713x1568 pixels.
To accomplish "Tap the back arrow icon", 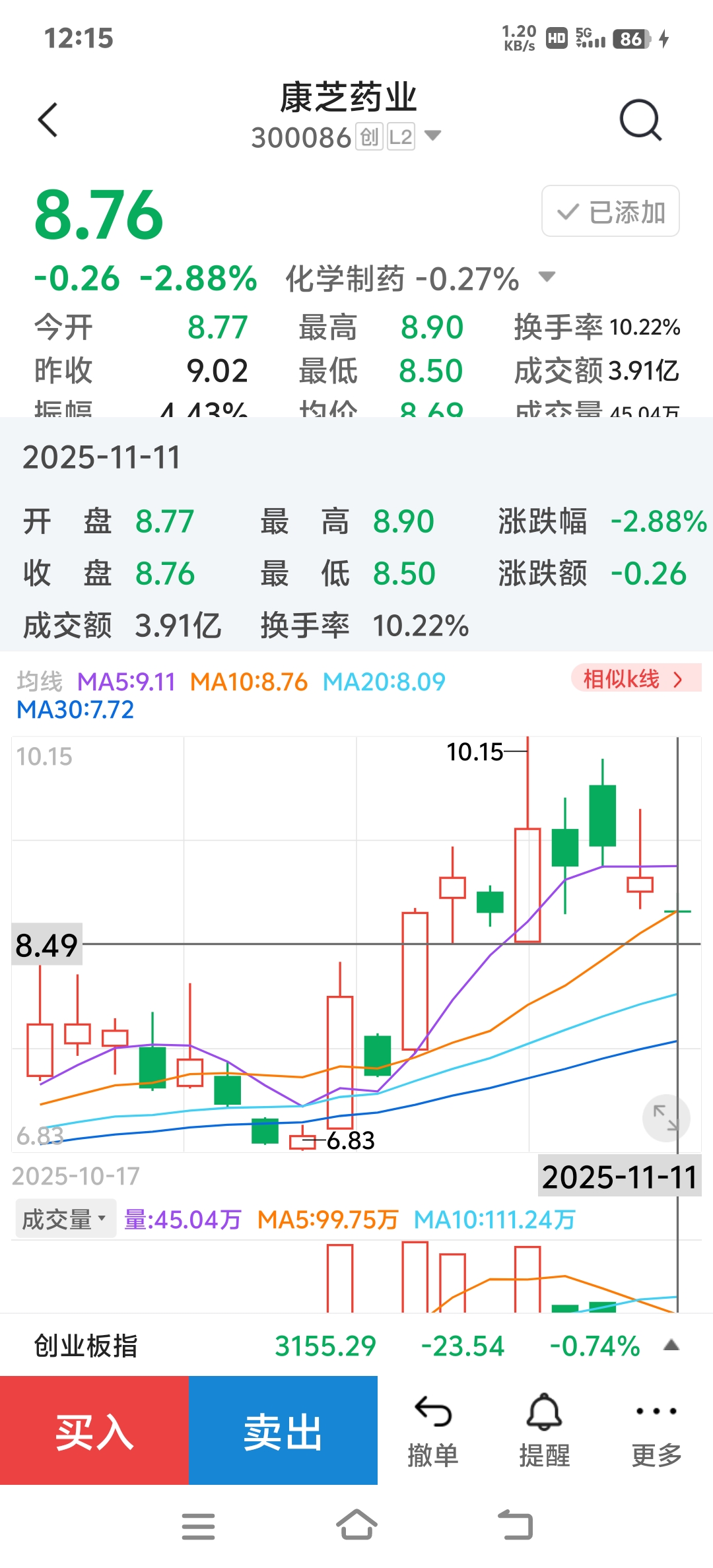I will (x=48, y=120).
